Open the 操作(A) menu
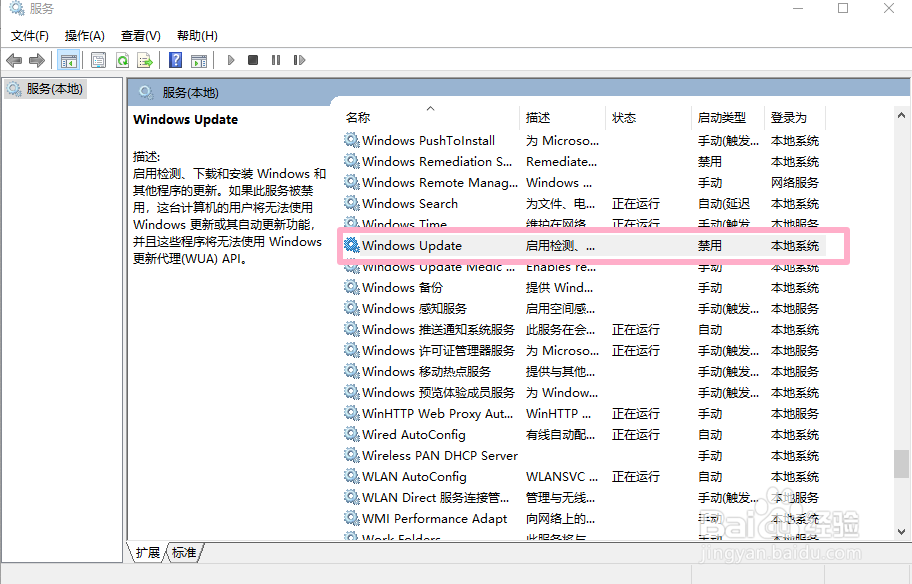This screenshot has width=912, height=584. pyautogui.click(x=84, y=36)
